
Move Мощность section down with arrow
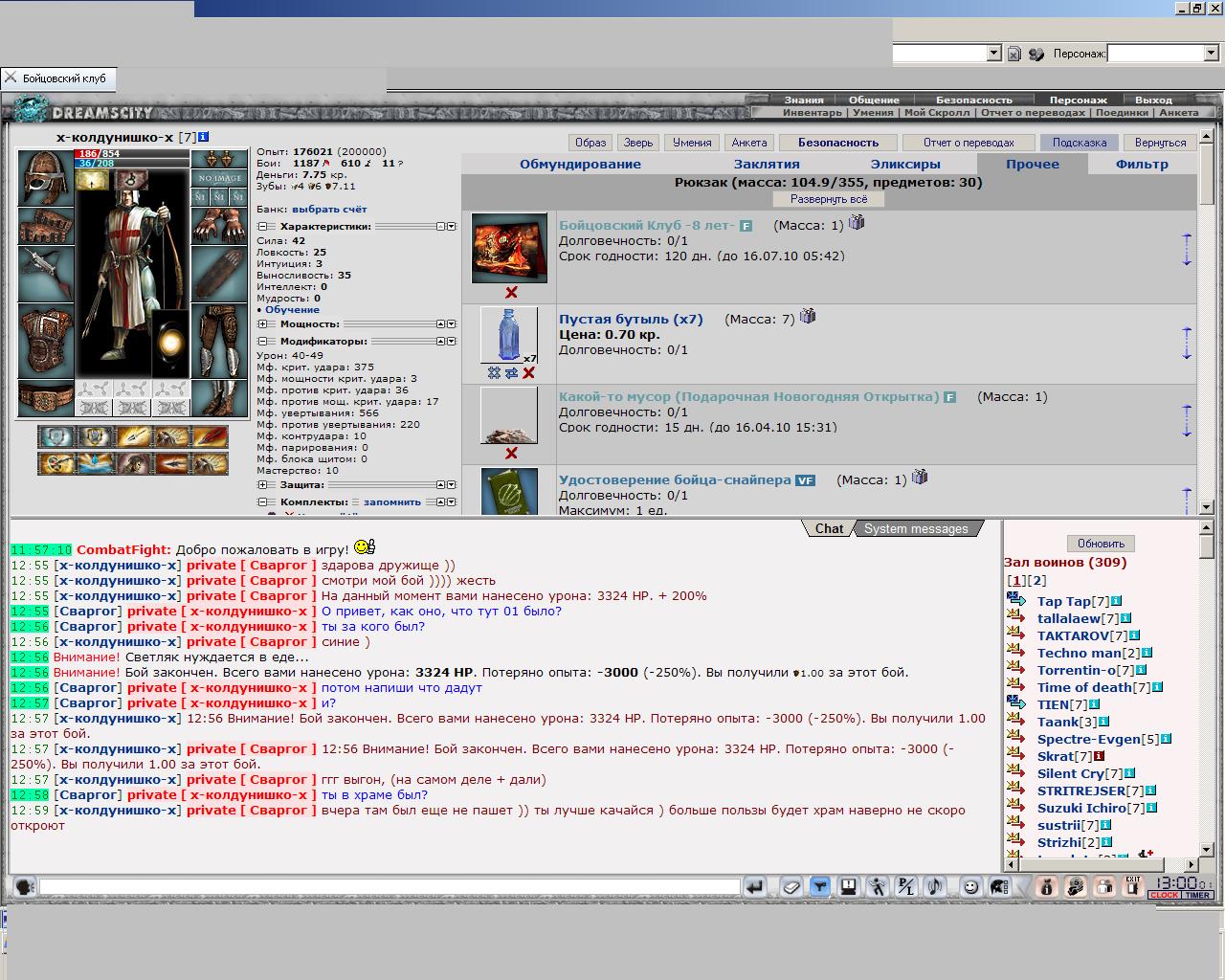pyautogui.click(x=452, y=324)
